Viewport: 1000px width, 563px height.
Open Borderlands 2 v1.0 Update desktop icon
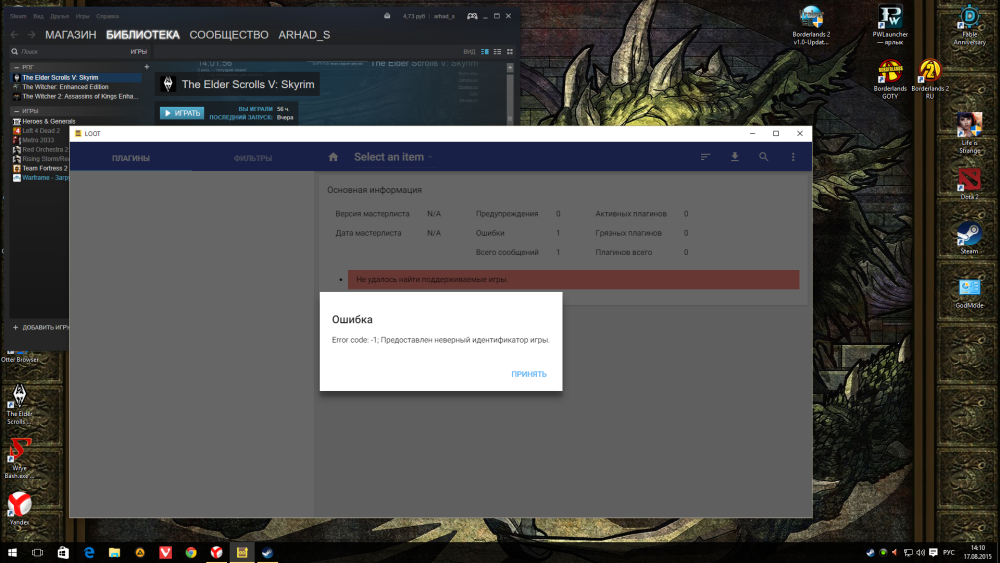(x=811, y=26)
